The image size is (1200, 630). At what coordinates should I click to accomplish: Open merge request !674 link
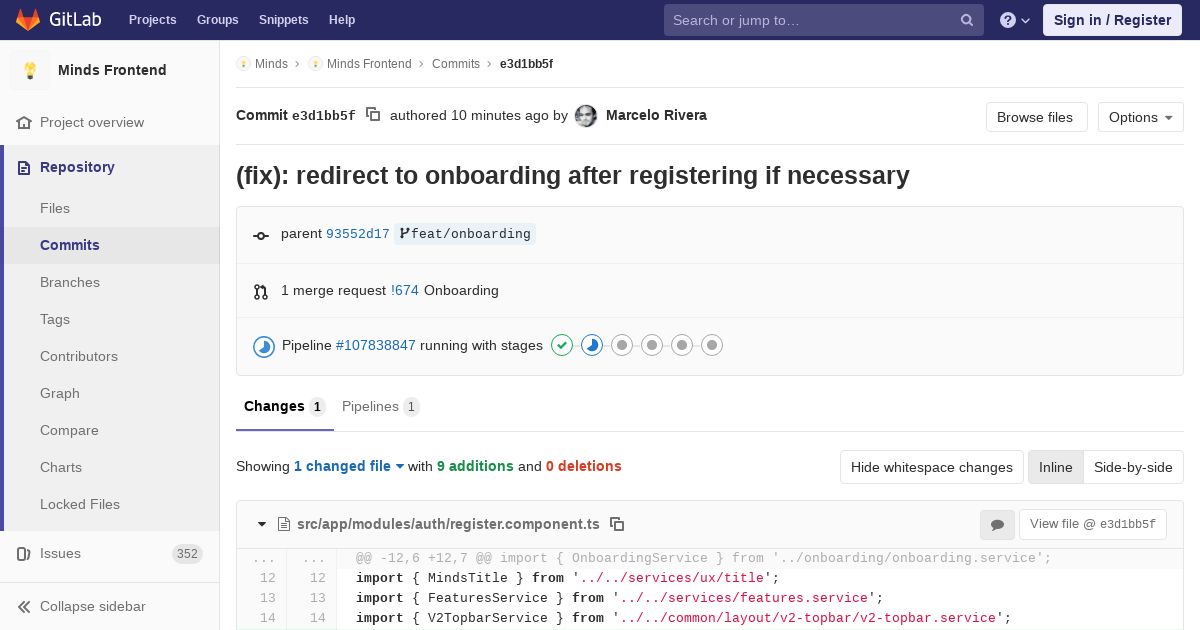[405, 290]
